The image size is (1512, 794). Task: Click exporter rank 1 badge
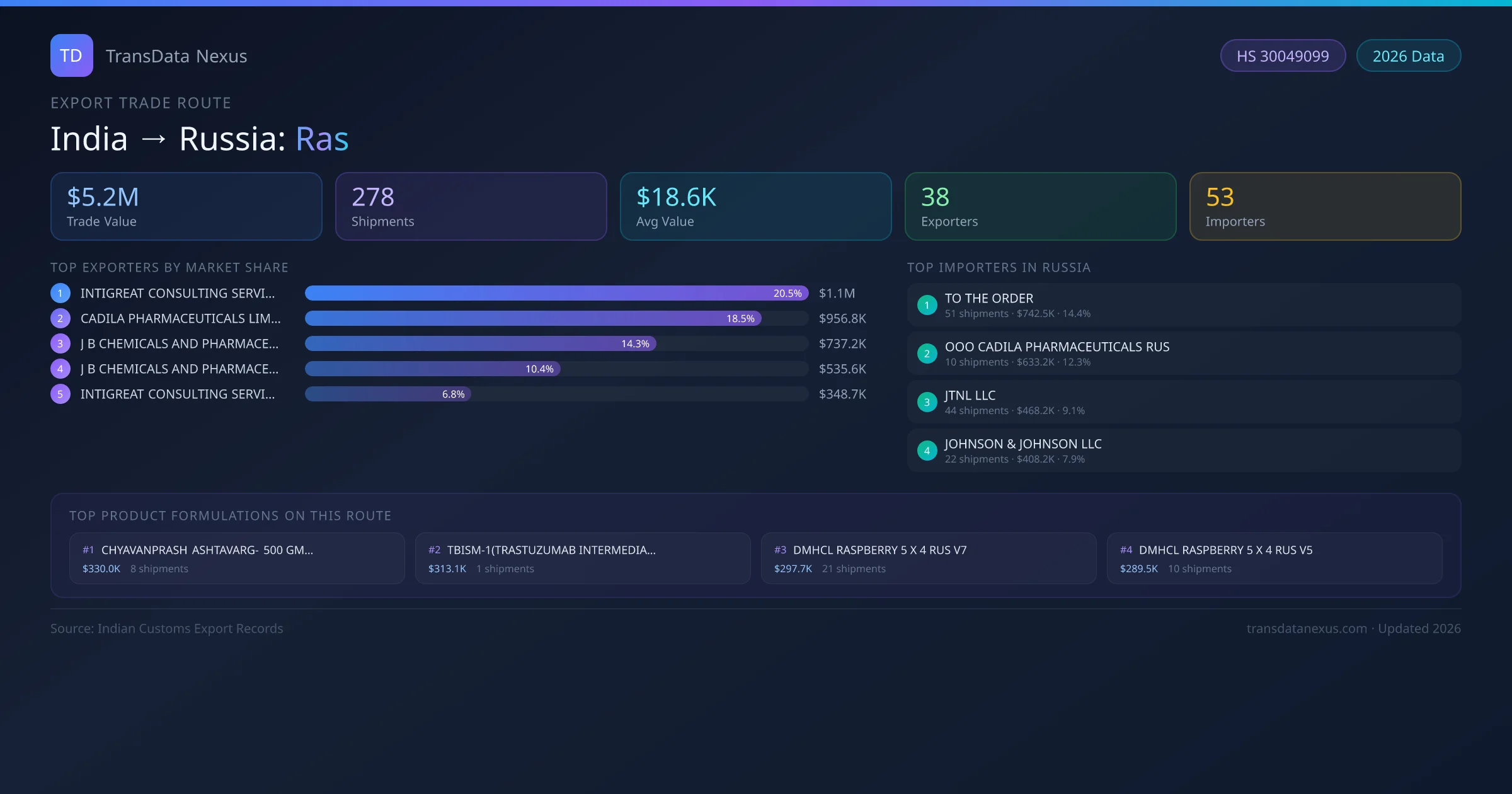60,293
